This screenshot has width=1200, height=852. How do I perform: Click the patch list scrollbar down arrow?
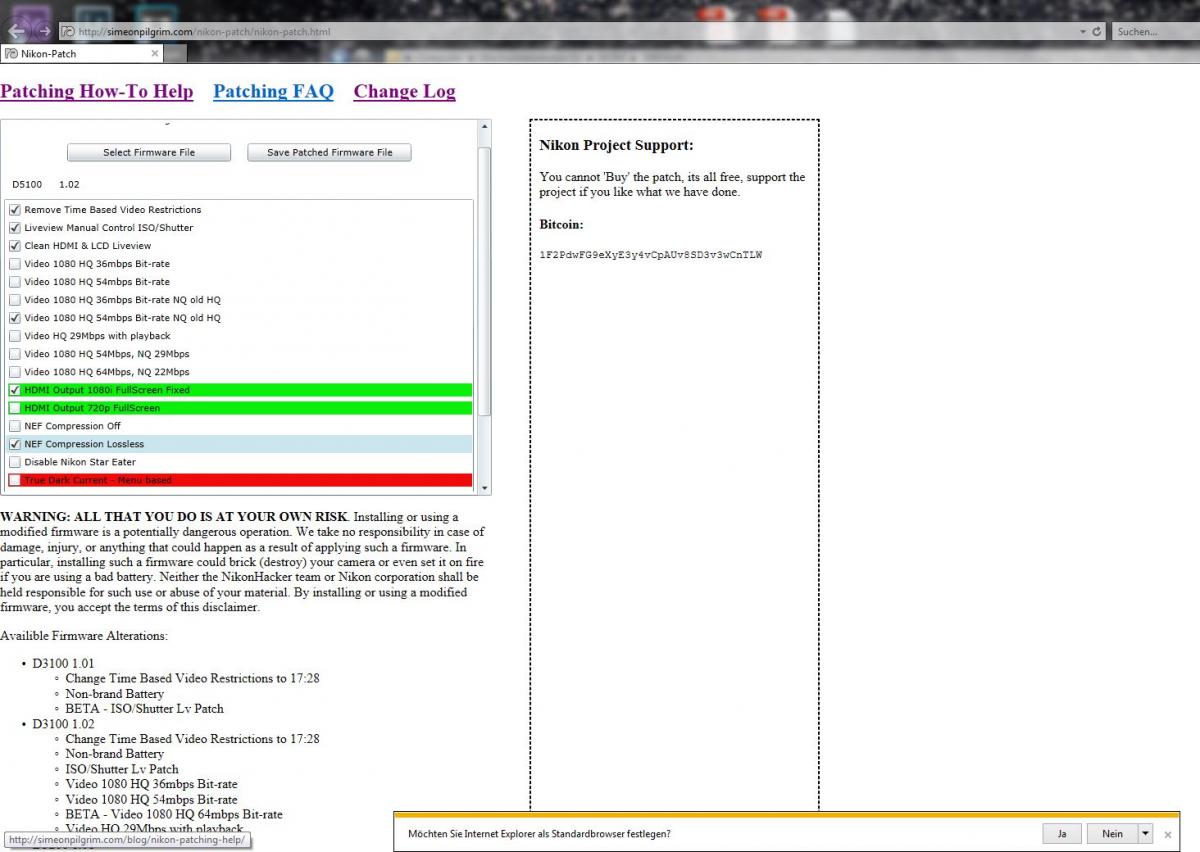485,488
